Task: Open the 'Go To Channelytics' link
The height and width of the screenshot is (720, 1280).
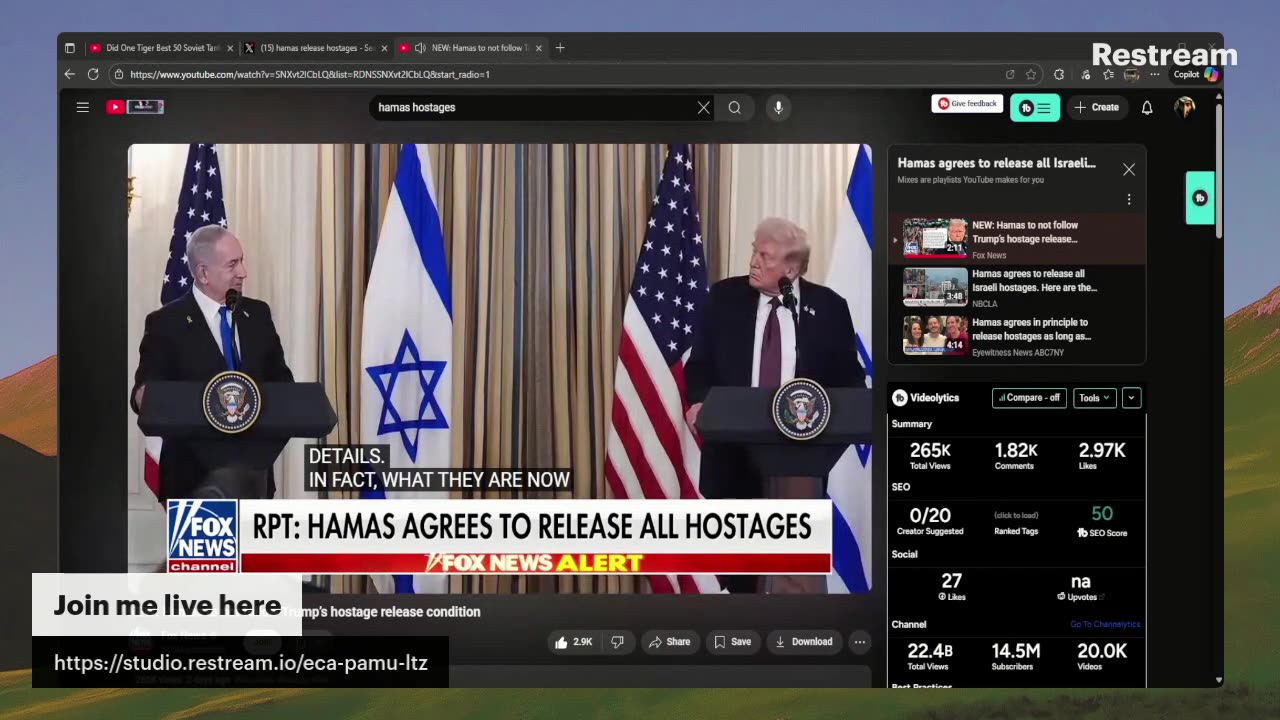Action: (x=1105, y=625)
